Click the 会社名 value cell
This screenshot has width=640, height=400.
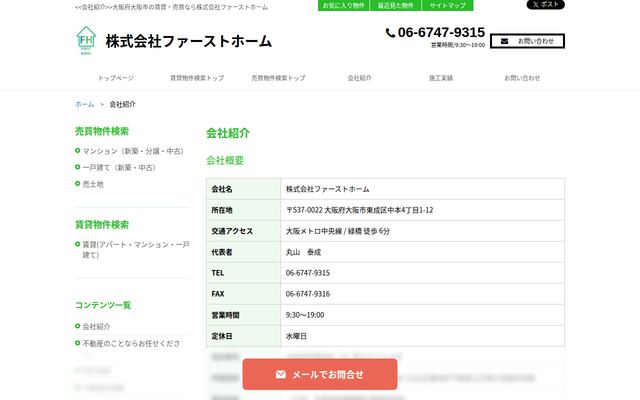click(x=423, y=189)
